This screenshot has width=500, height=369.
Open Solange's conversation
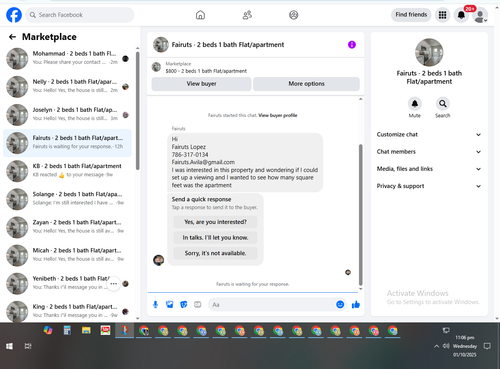68,199
